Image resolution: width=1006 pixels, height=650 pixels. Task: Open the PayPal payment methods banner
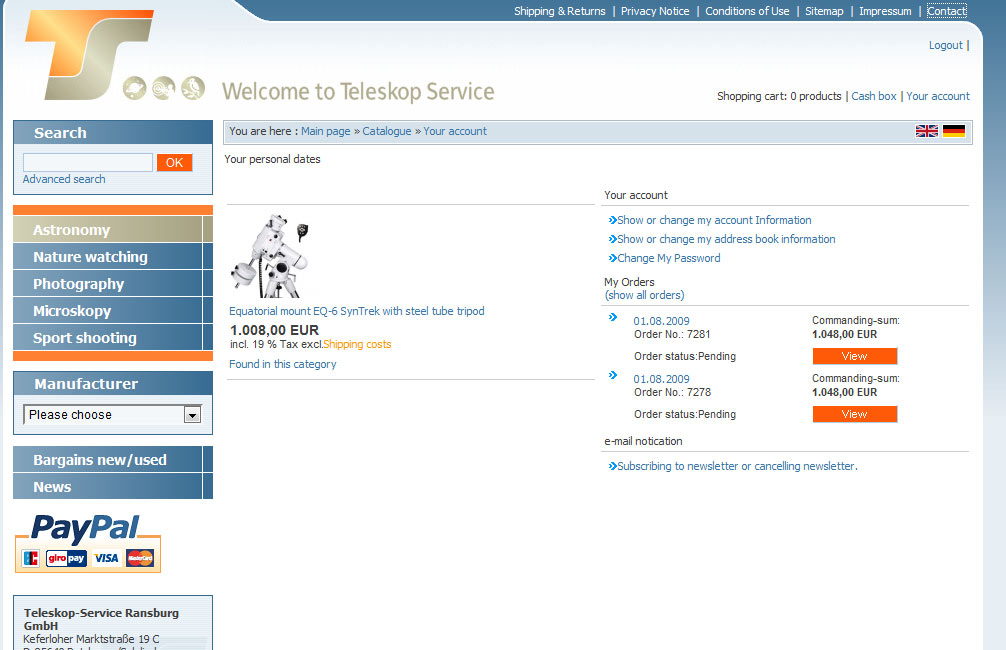pyautogui.click(x=88, y=543)
